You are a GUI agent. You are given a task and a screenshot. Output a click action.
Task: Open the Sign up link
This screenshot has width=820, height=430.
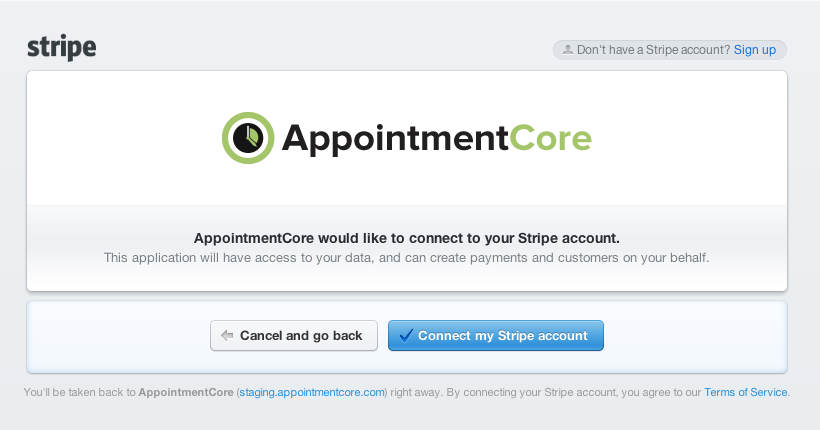pos(755,50)
